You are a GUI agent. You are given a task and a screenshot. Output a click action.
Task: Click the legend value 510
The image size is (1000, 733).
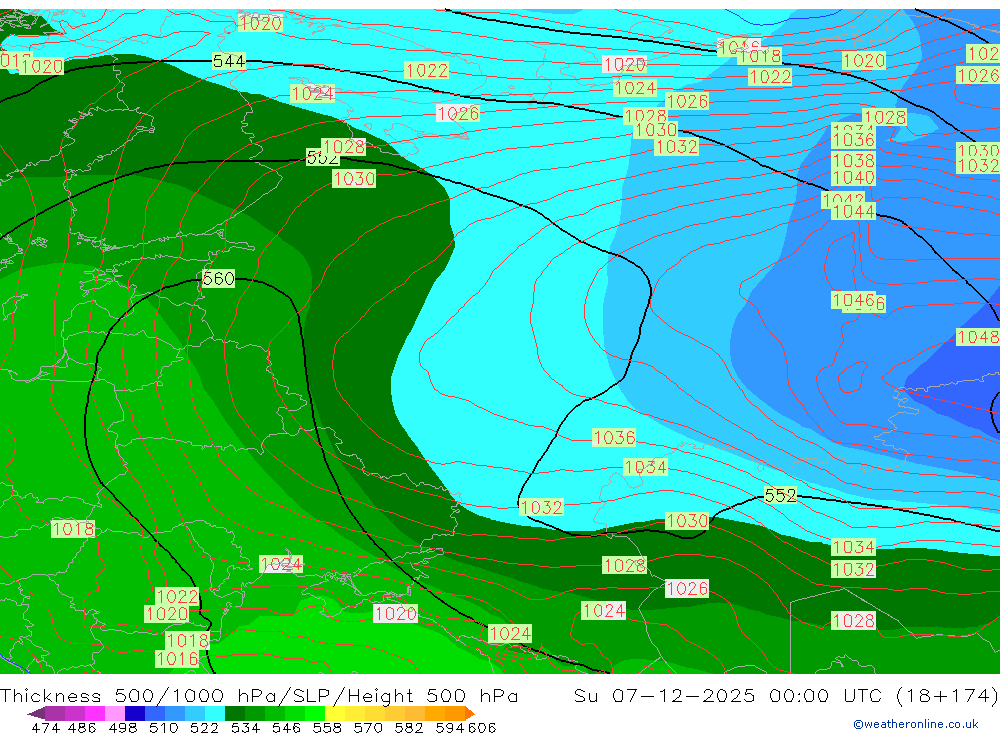point(164,727)
